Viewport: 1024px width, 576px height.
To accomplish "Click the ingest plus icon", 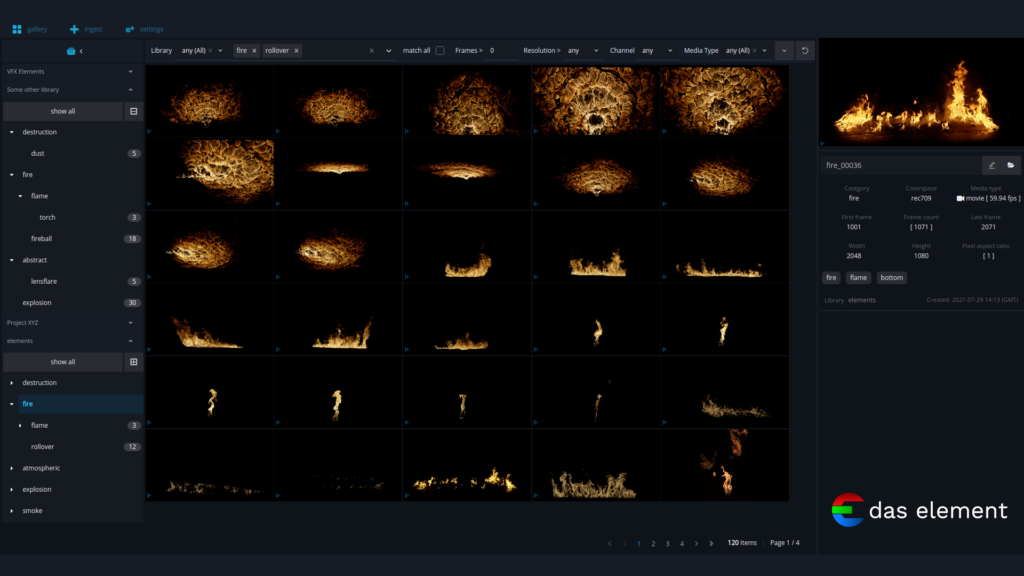I will pos(74,29).
